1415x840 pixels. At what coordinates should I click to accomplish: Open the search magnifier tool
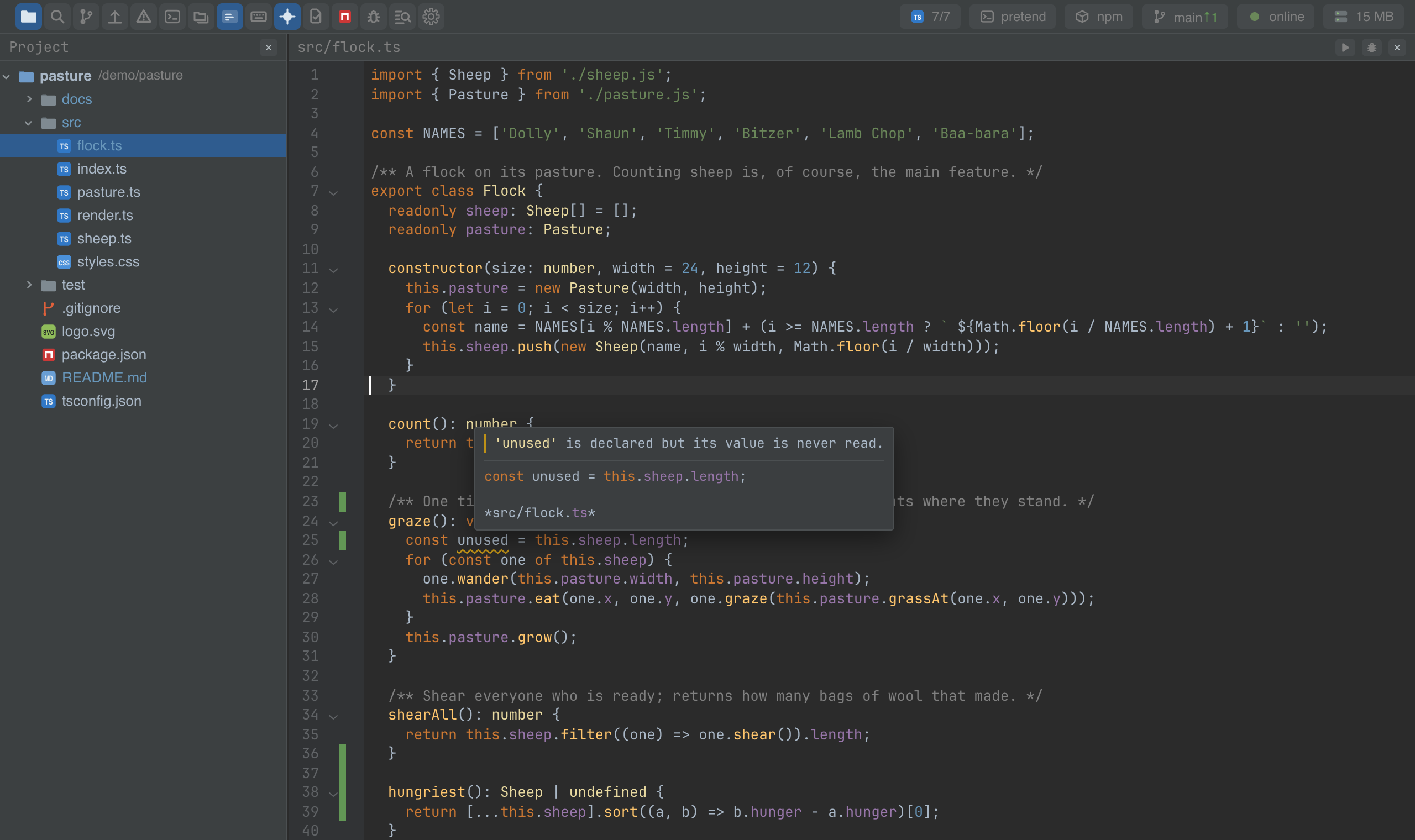(57, 17)
